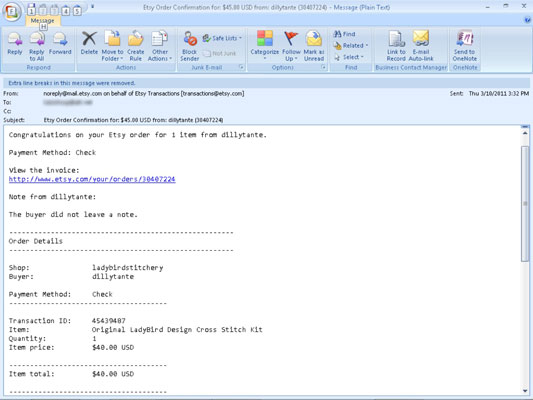This screenshot has width=533, height=400.
Task: Select the Message ribbon tab
Action: (x=42, y=21)
